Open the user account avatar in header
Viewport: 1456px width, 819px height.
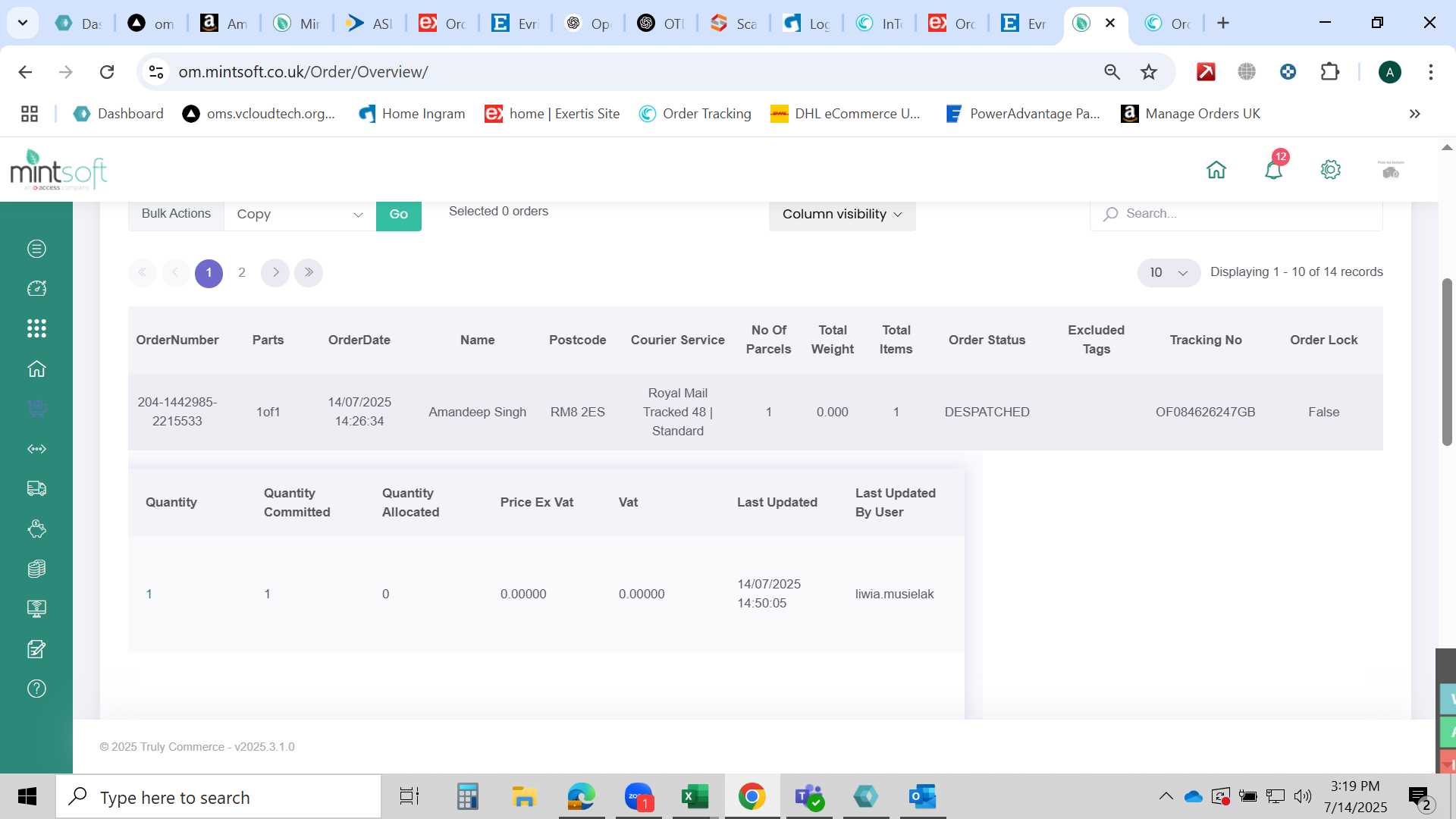pos(1391,170)
